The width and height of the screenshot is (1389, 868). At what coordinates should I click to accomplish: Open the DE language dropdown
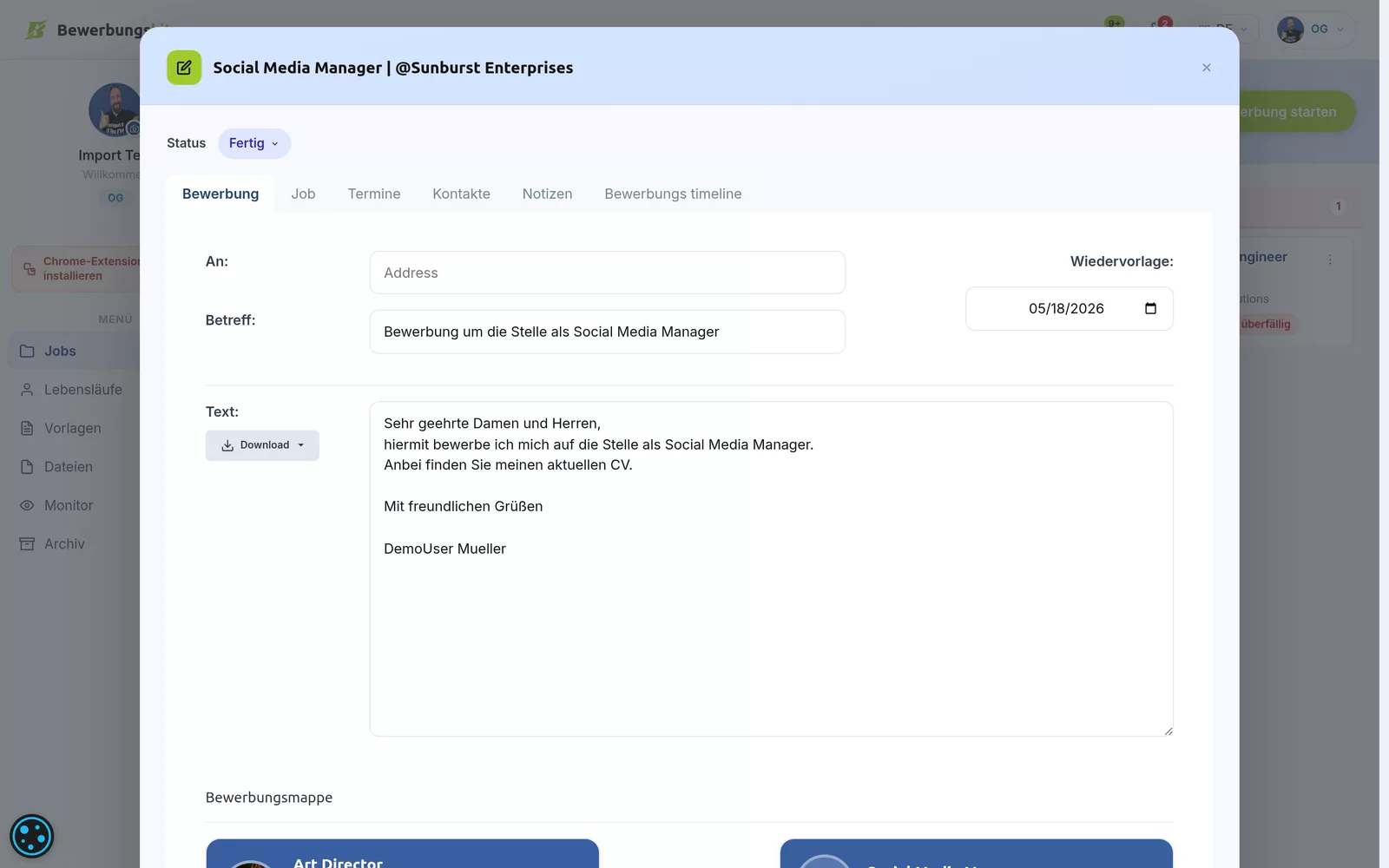point(1224,29)
